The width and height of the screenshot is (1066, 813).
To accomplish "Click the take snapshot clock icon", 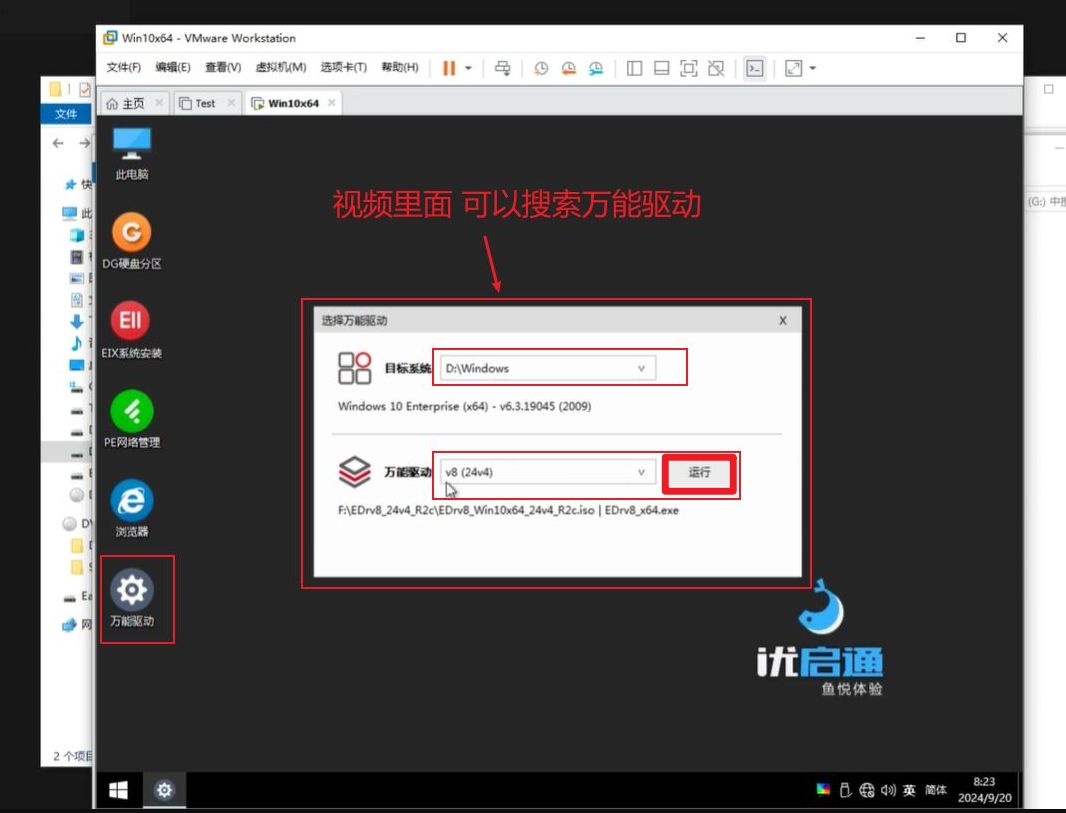I will pyautogui.click(x=541, y=68).
